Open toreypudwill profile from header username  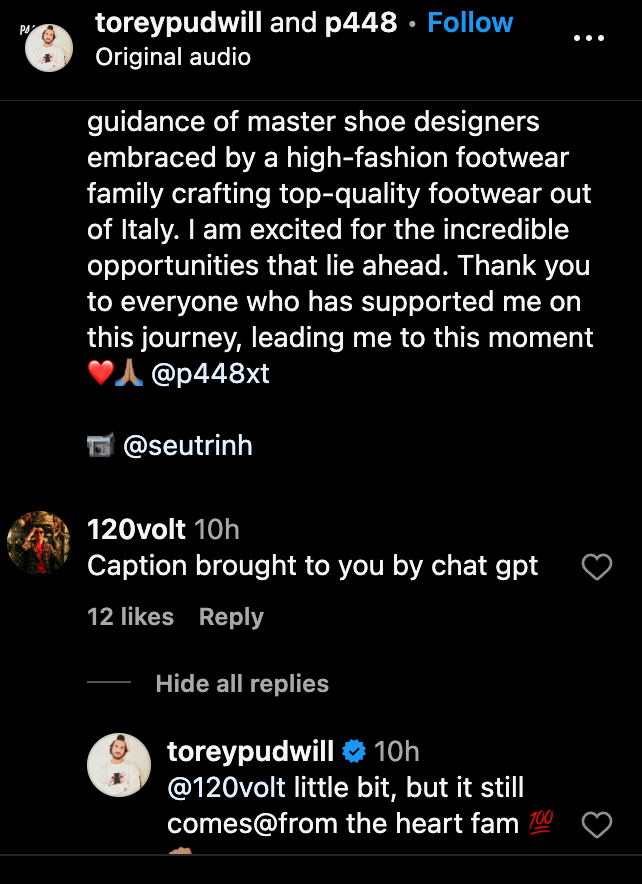(x=178, y=23)
